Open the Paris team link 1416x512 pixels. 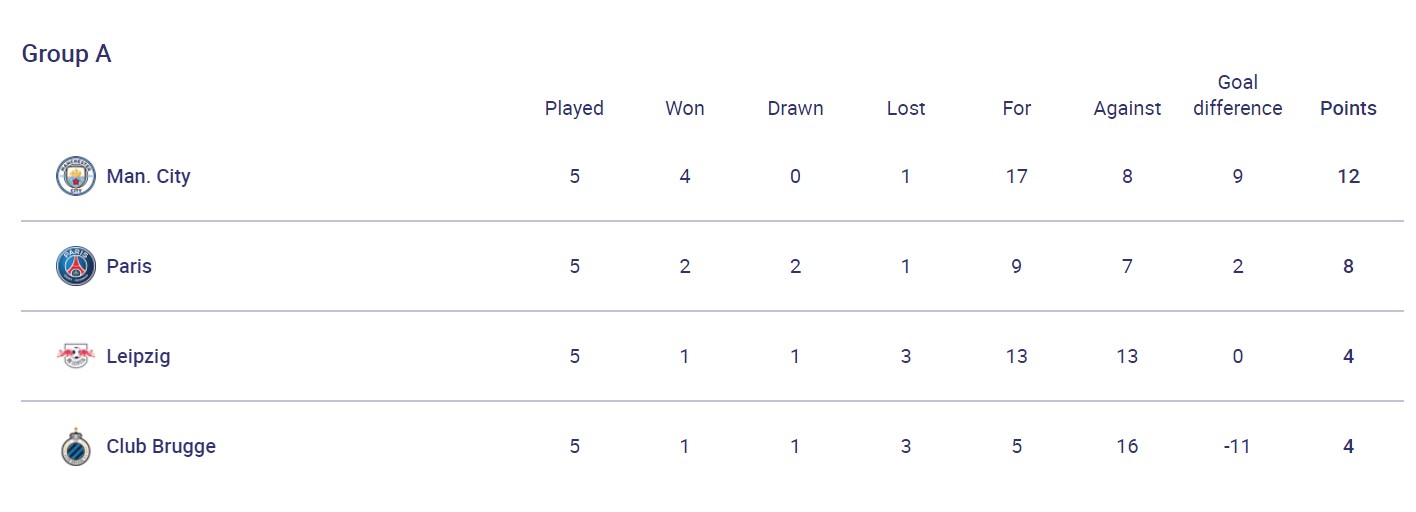(129, 266)
